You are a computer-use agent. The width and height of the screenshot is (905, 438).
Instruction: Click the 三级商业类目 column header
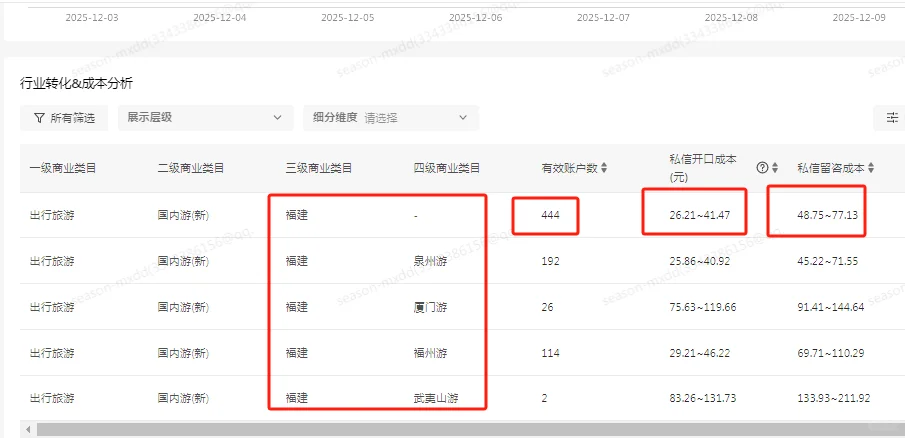319,169
